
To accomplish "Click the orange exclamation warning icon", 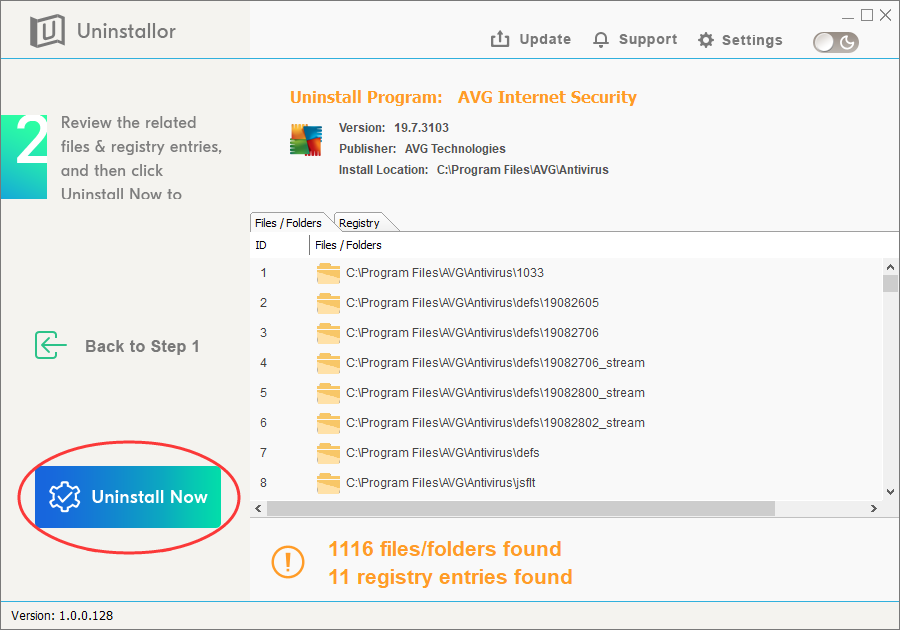I will coord(288,562).
